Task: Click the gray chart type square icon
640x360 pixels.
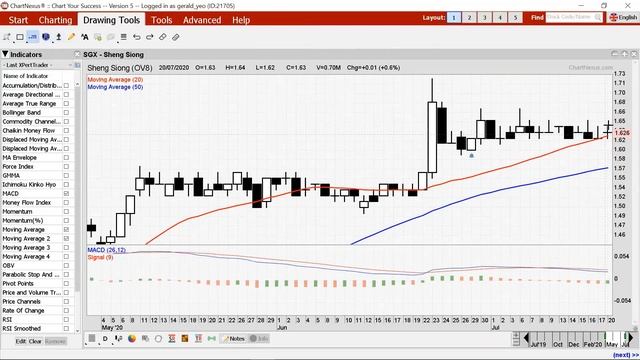Action: click(x=92, y=338)
